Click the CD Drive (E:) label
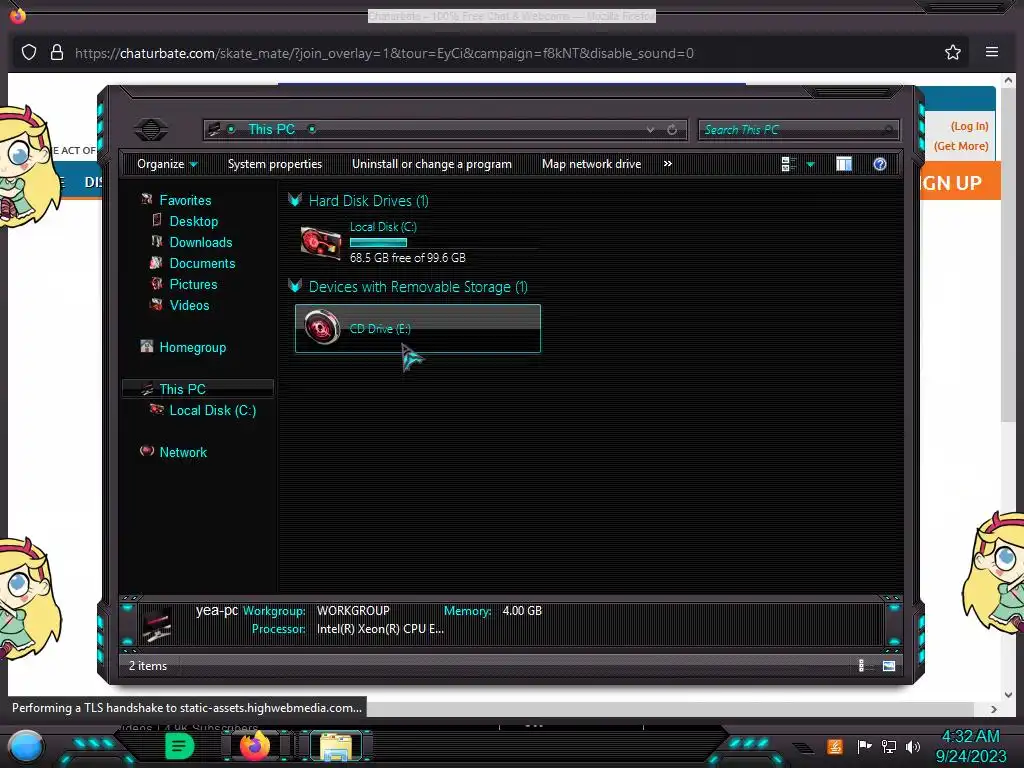 click(x=380, y=328)
